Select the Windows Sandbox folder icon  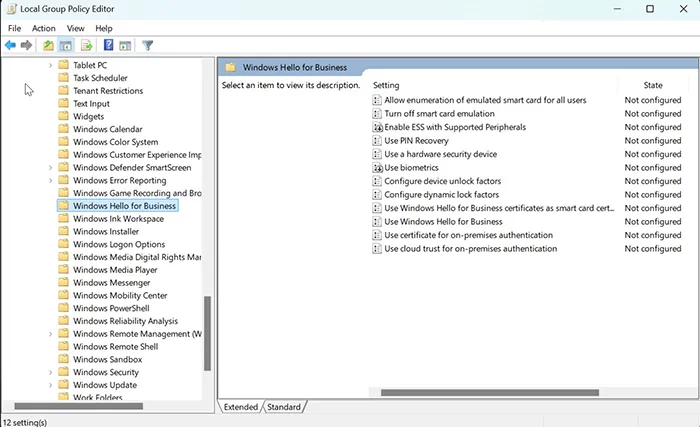tap(63, 359)
